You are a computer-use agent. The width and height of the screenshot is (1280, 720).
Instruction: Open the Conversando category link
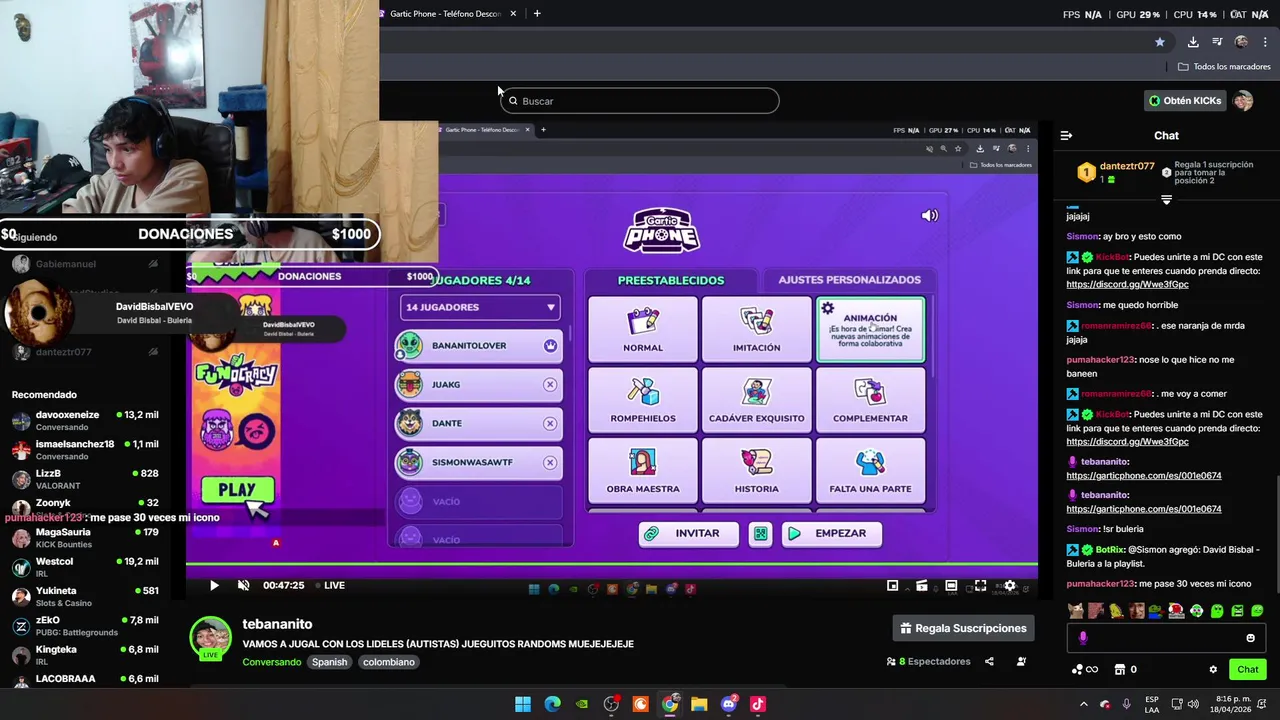271,662
